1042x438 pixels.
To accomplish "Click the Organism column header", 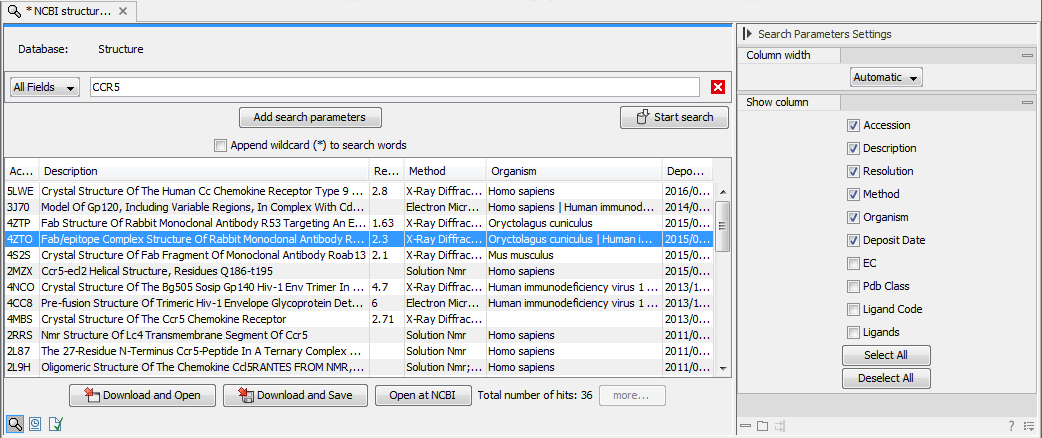I will coord(573,171).
